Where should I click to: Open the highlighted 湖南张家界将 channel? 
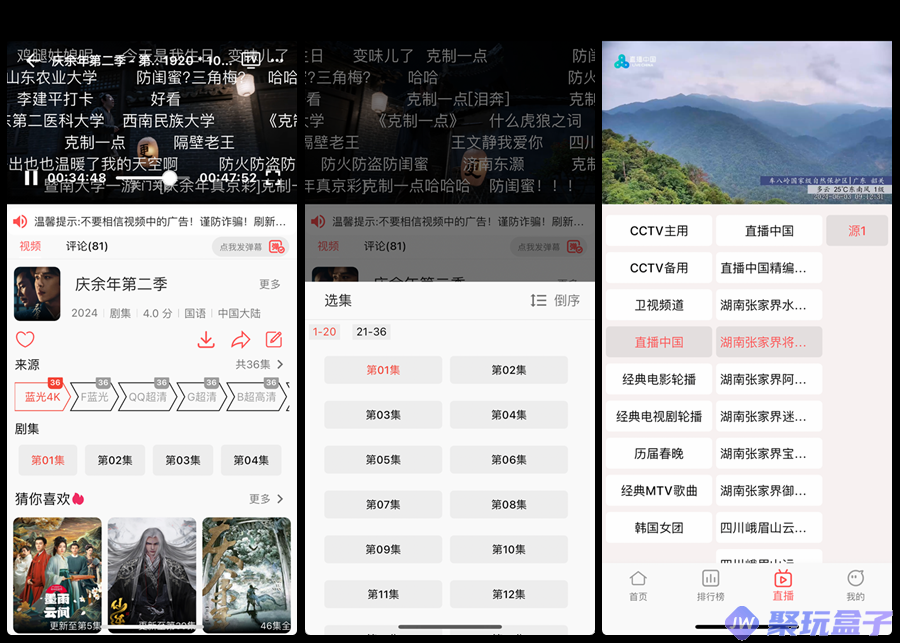coord(769,342)
